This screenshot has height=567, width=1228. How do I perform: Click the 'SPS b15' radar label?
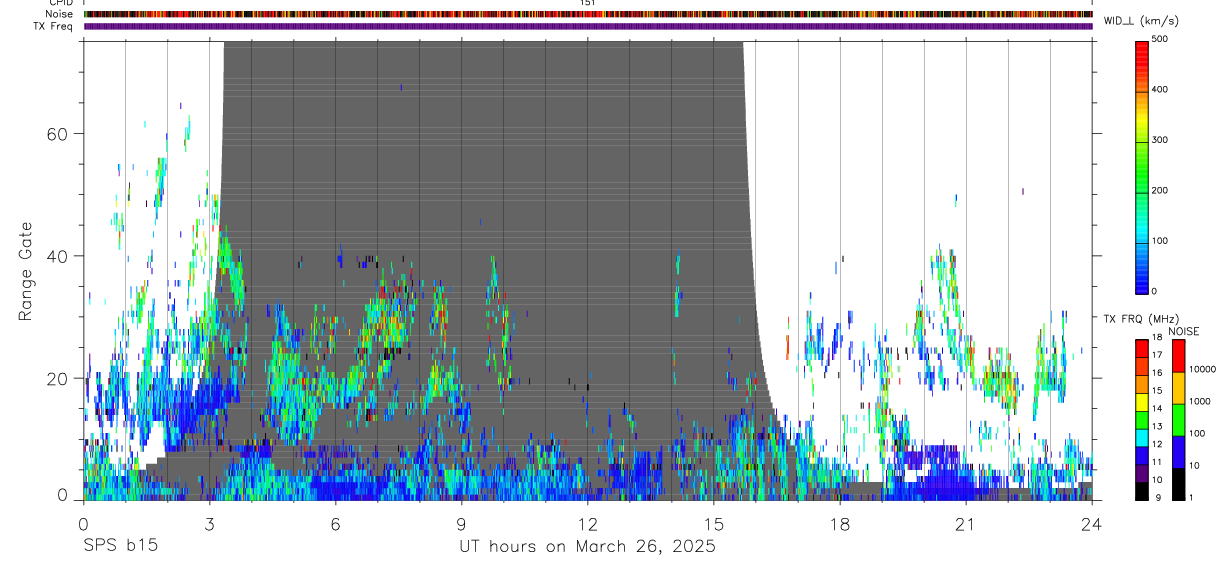[x=119, y=546]
